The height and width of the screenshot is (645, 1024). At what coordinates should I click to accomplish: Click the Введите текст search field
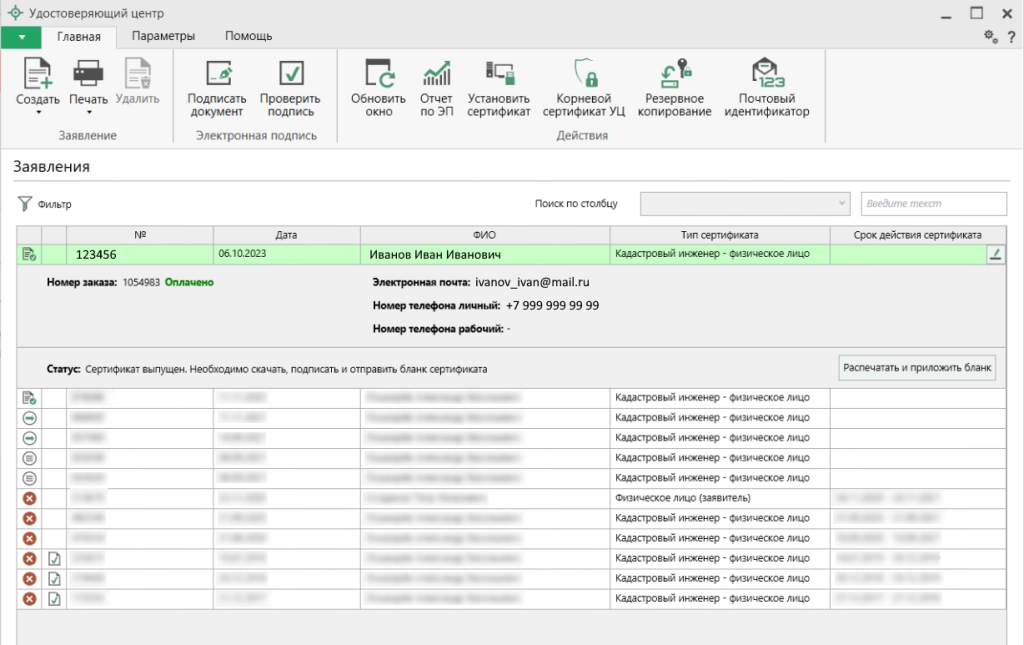tap(932, 204)
